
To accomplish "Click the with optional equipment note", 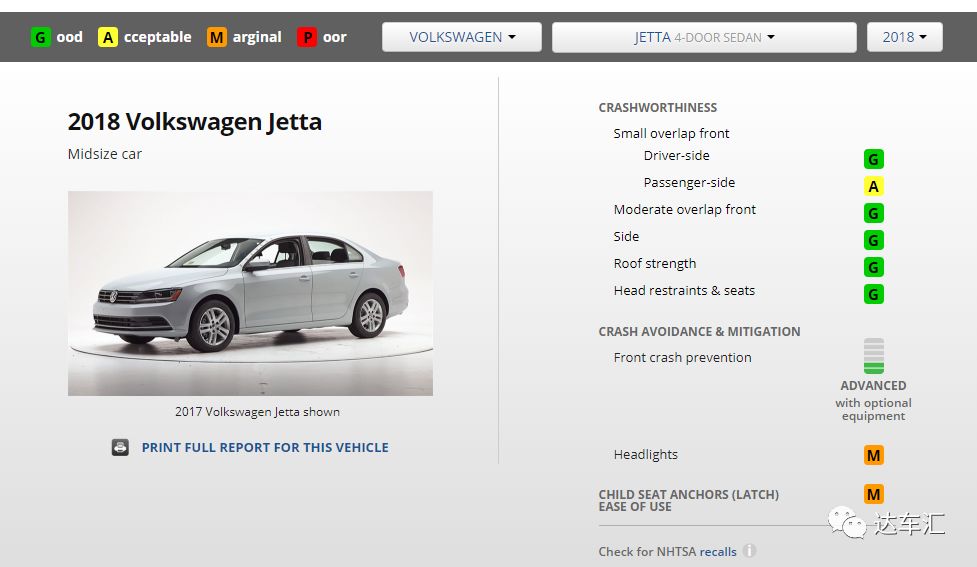I will click(x=874, y=409).
